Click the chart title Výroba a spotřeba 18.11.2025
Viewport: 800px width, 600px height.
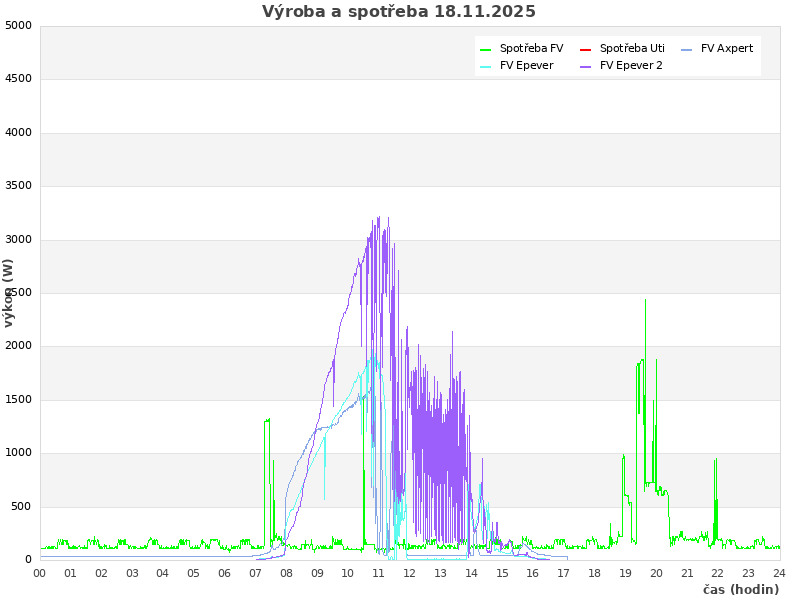click(399, 12)
